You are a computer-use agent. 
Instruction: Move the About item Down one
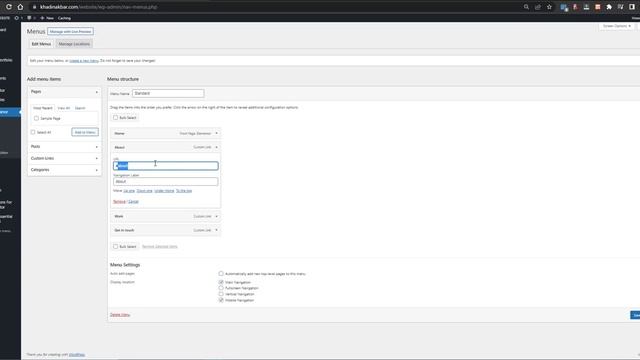(144, 191)
